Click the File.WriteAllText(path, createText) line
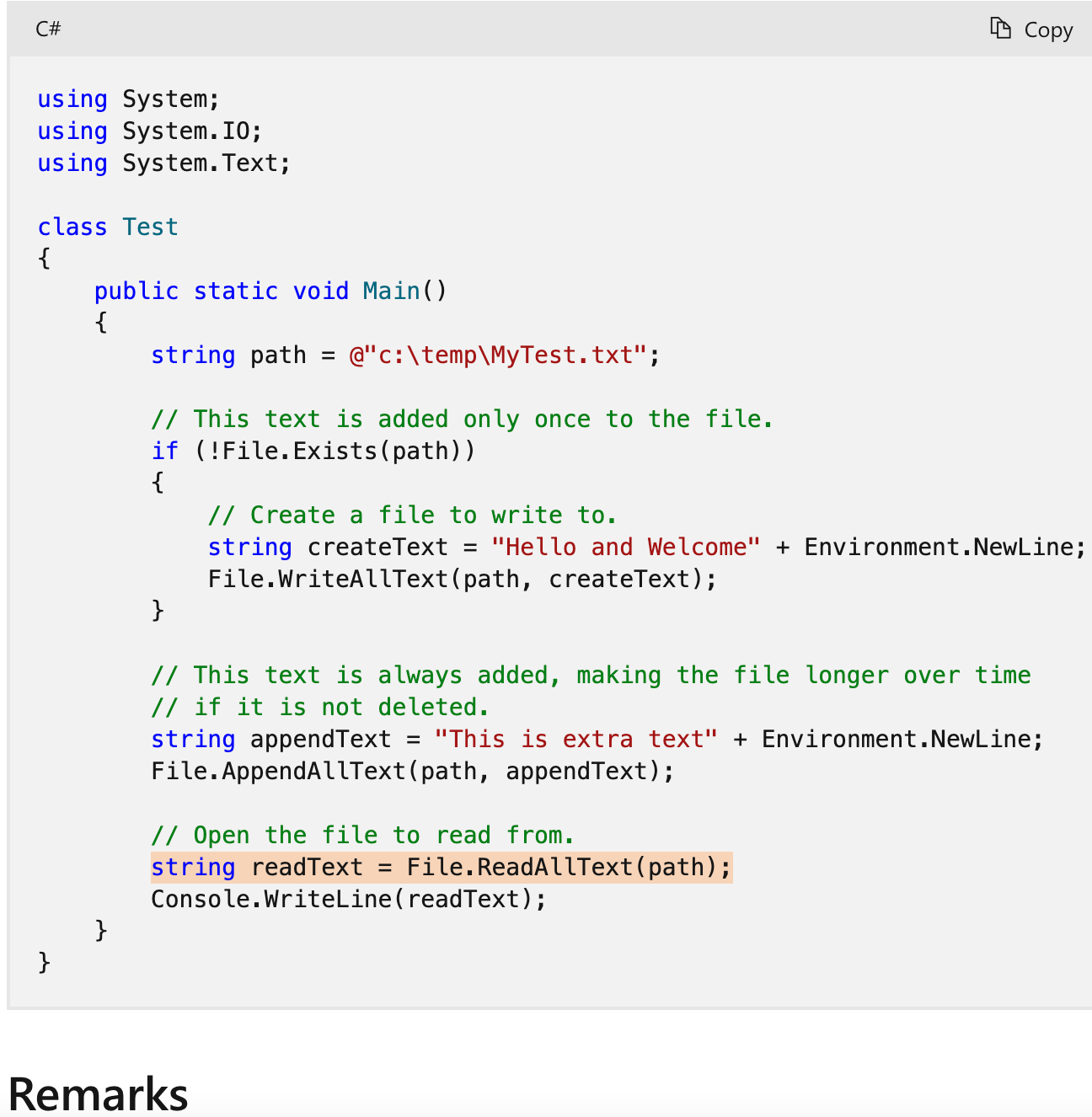1092x1117 pixels. [x=462, y=580]
